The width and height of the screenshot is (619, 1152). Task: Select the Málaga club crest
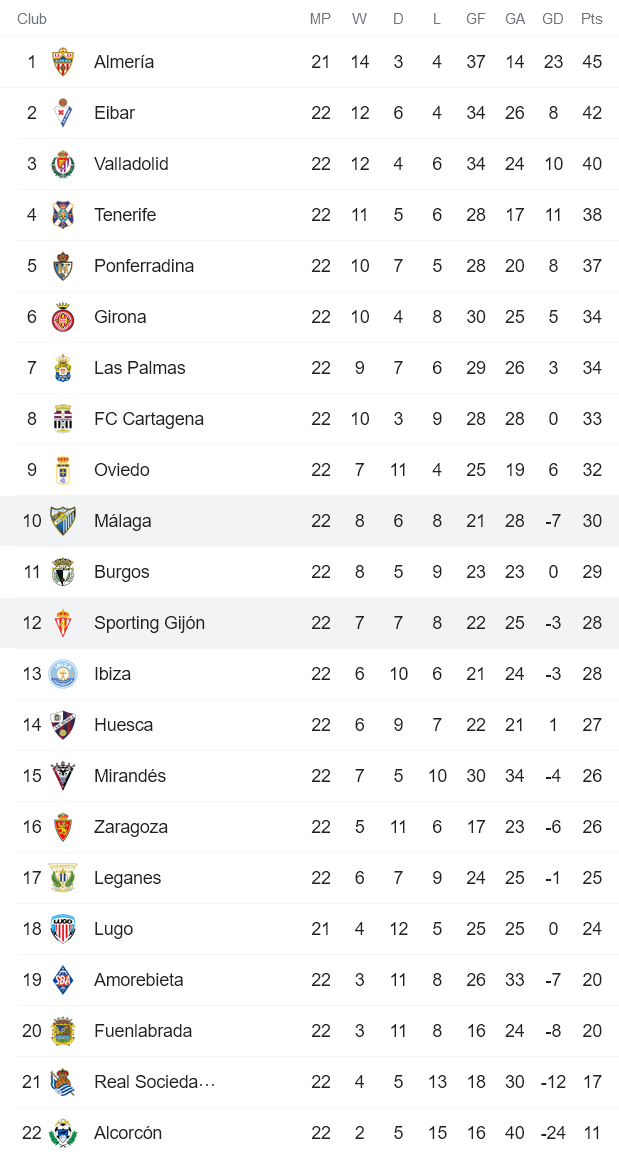[63, 521]
